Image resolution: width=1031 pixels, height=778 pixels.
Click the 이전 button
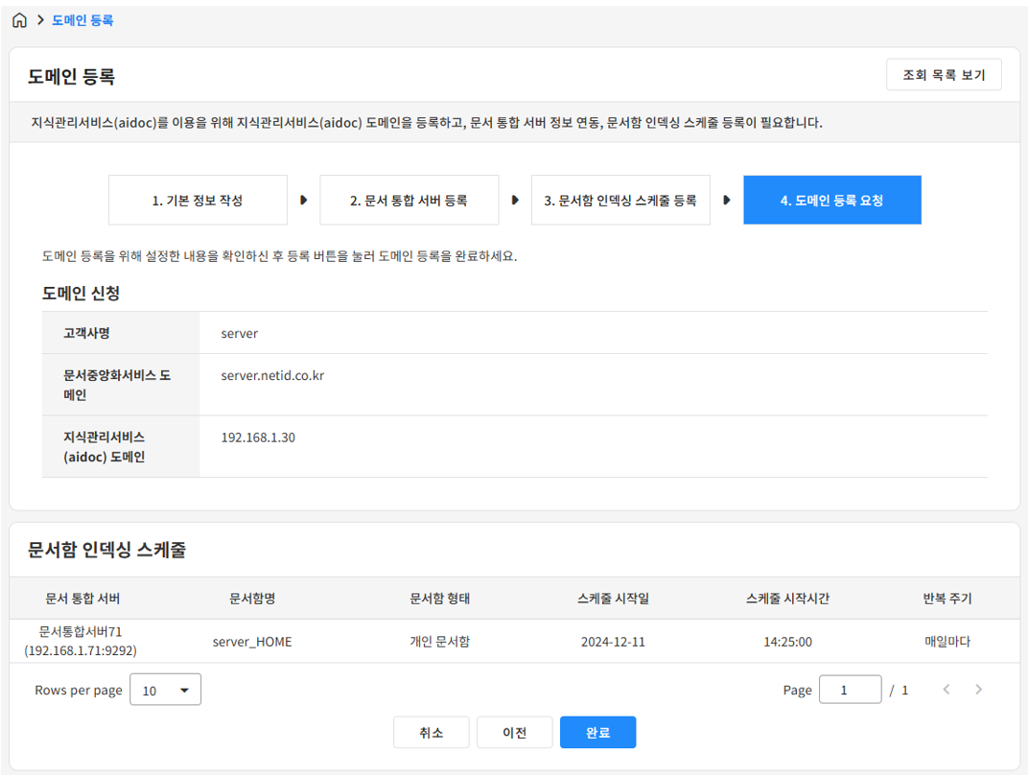pyautogui.click(x=514, y=732)
